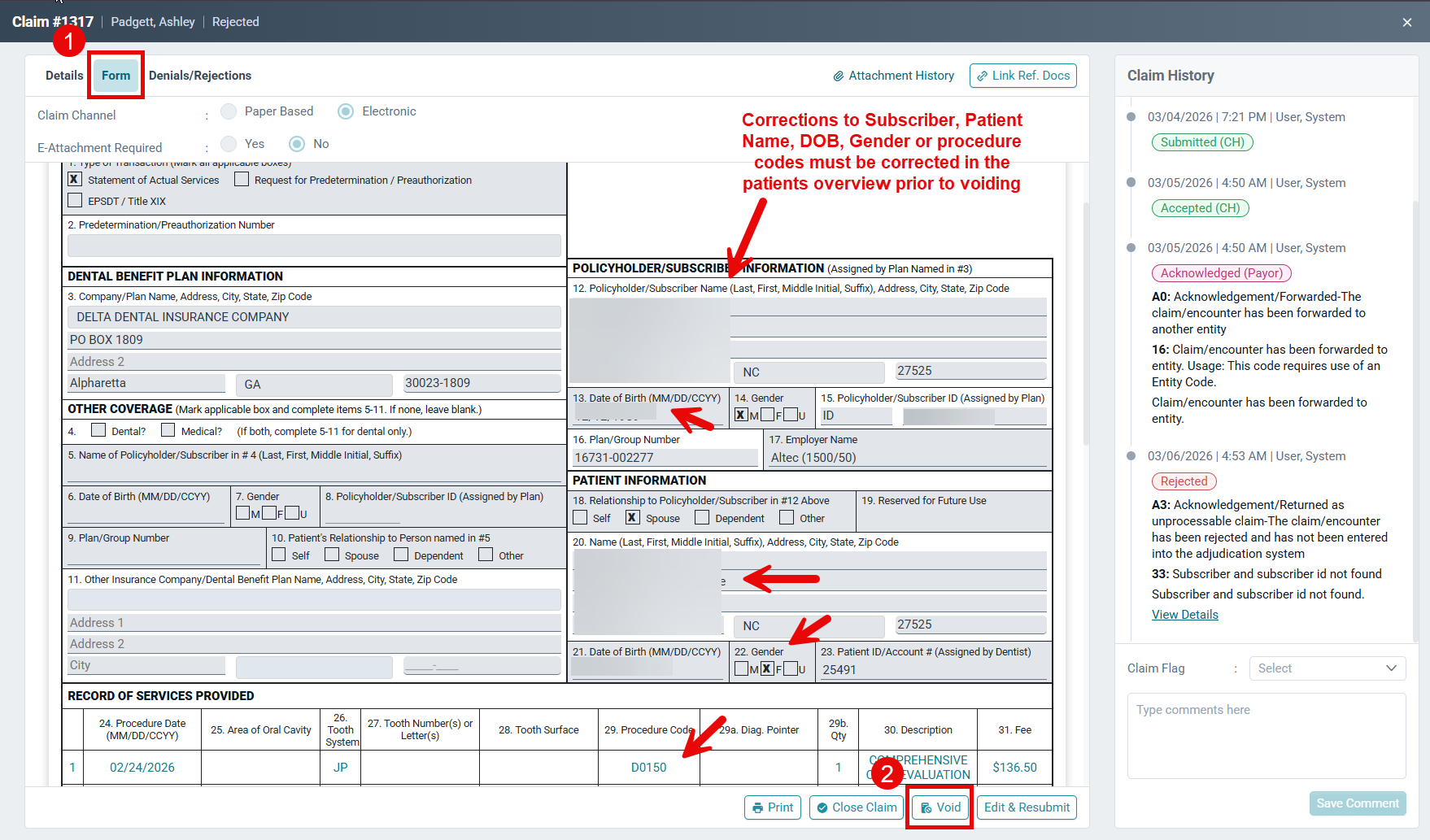Click the Acknowledged (Payor) status badge
1430x840 pixels.
coord(1221,273)
